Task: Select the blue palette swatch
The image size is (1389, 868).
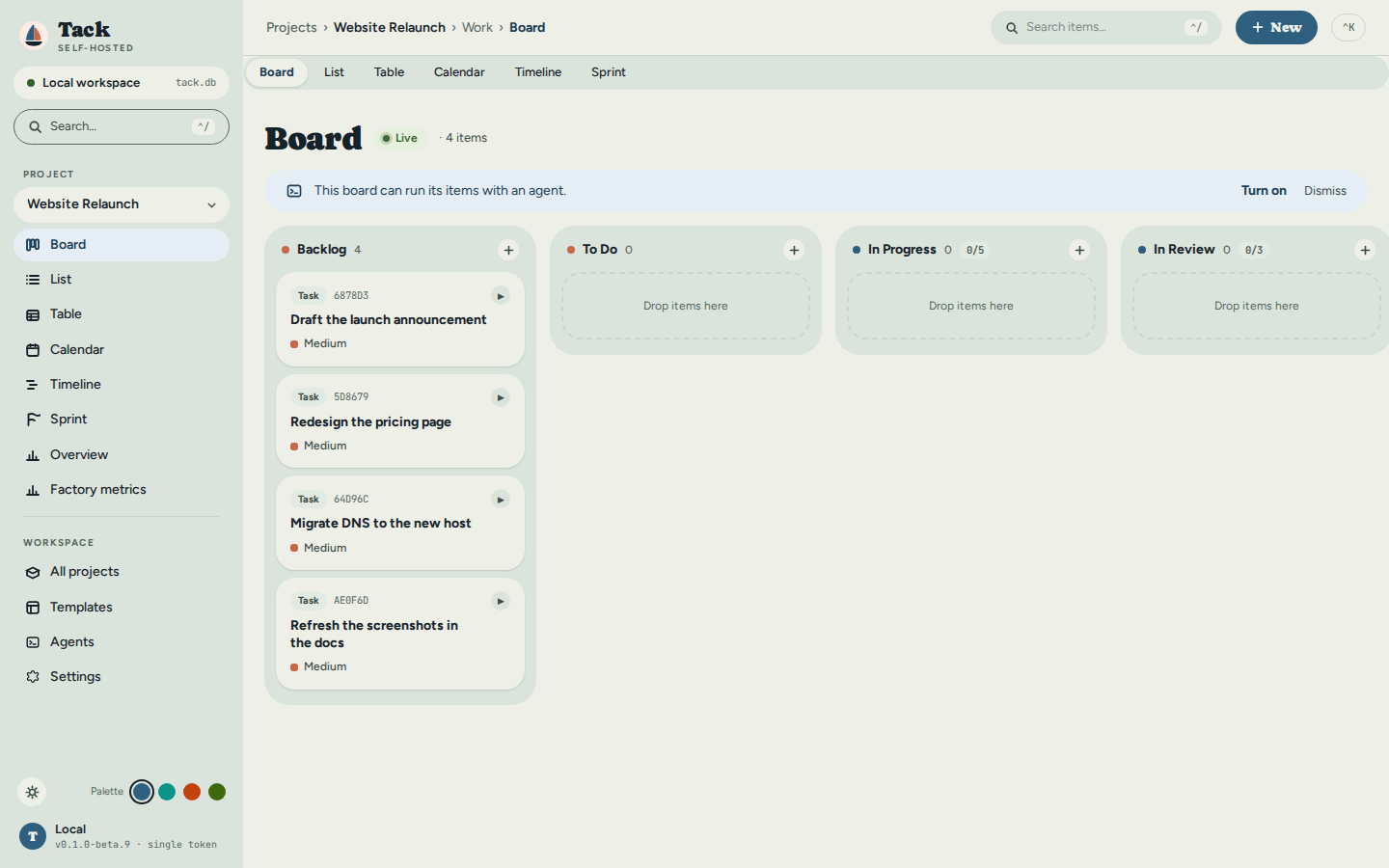Action: (x=142, y=792)
